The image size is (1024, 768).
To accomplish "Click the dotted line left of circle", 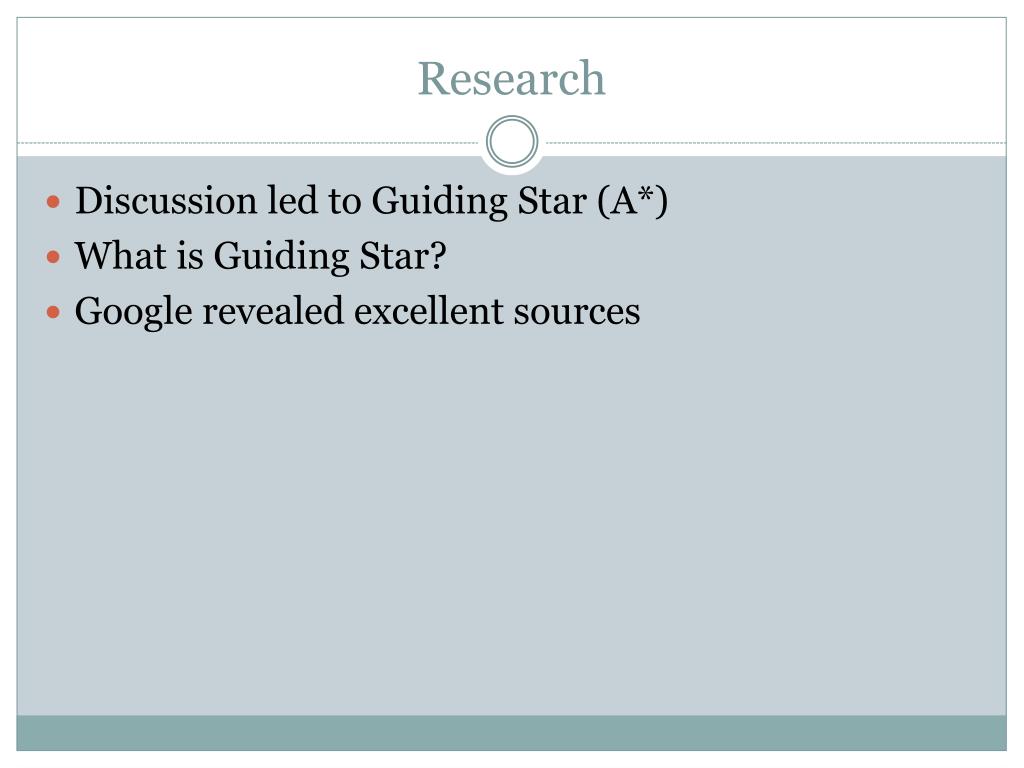I will tap(248, 142).
